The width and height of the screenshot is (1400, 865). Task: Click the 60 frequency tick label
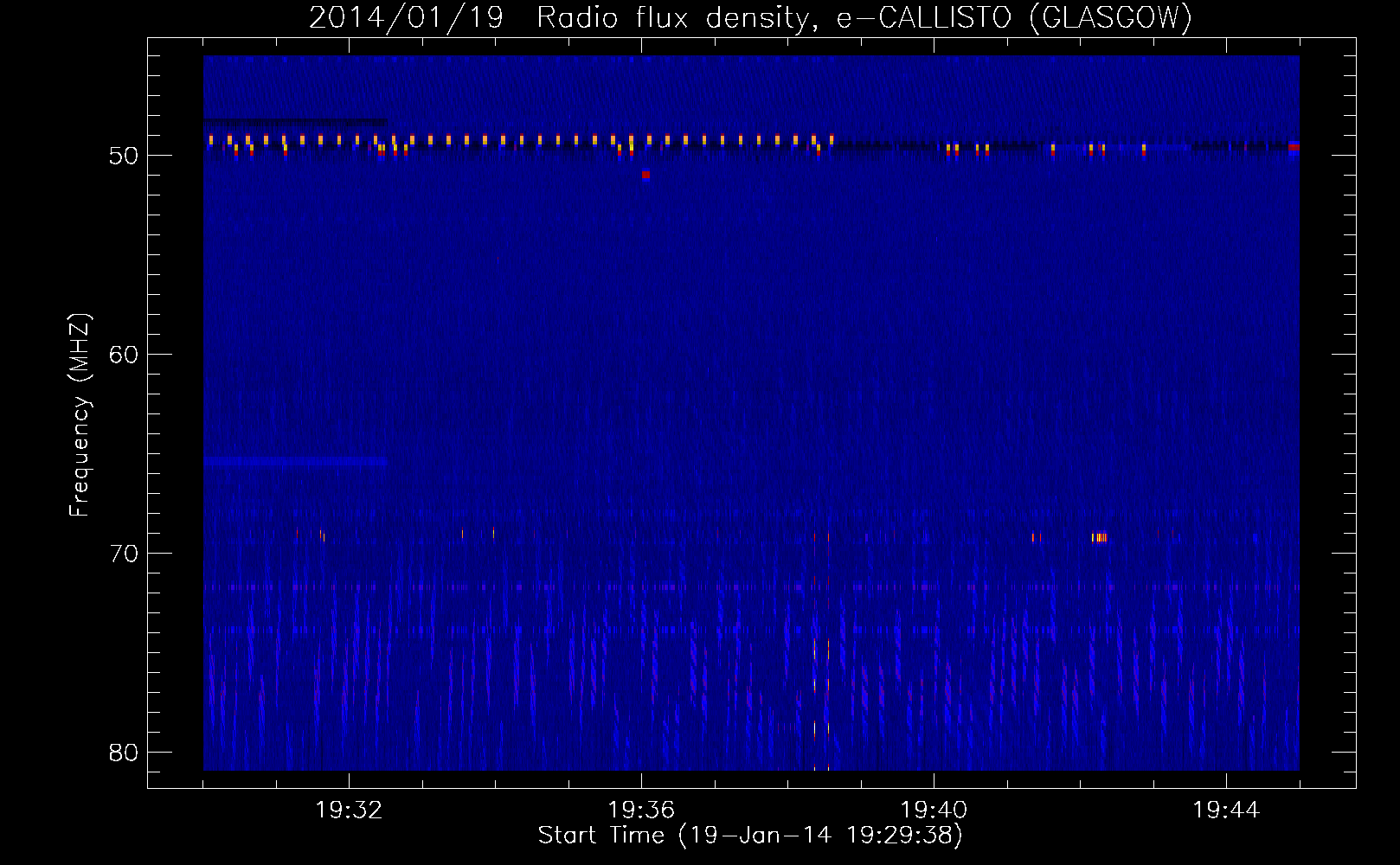coord(124,355)
